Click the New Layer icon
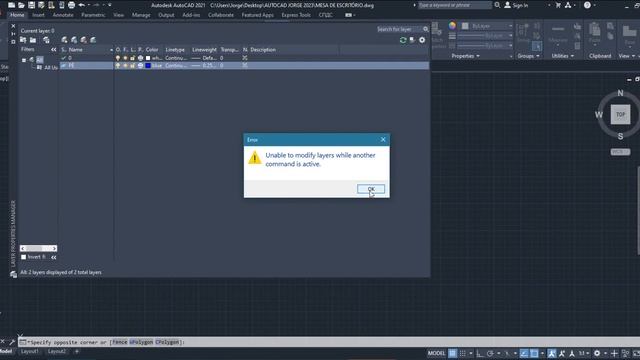 [64, 40]
